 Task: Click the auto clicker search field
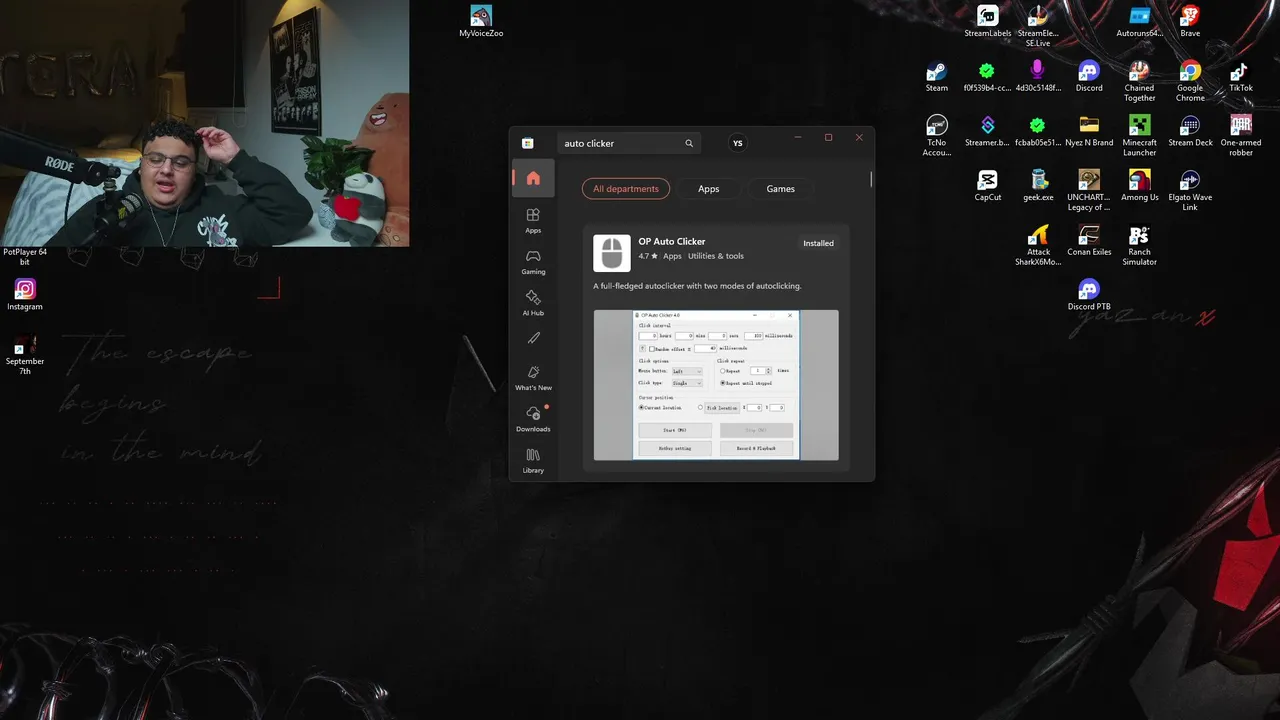point(628,143)
